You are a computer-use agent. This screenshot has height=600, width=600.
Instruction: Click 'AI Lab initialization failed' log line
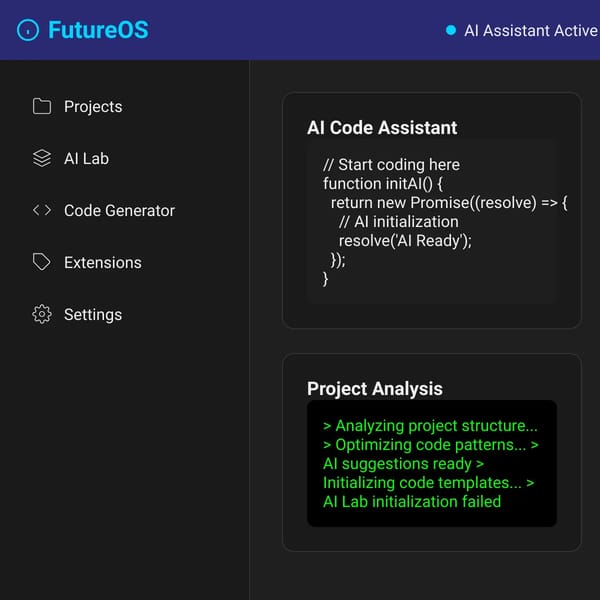coord(412,502)
